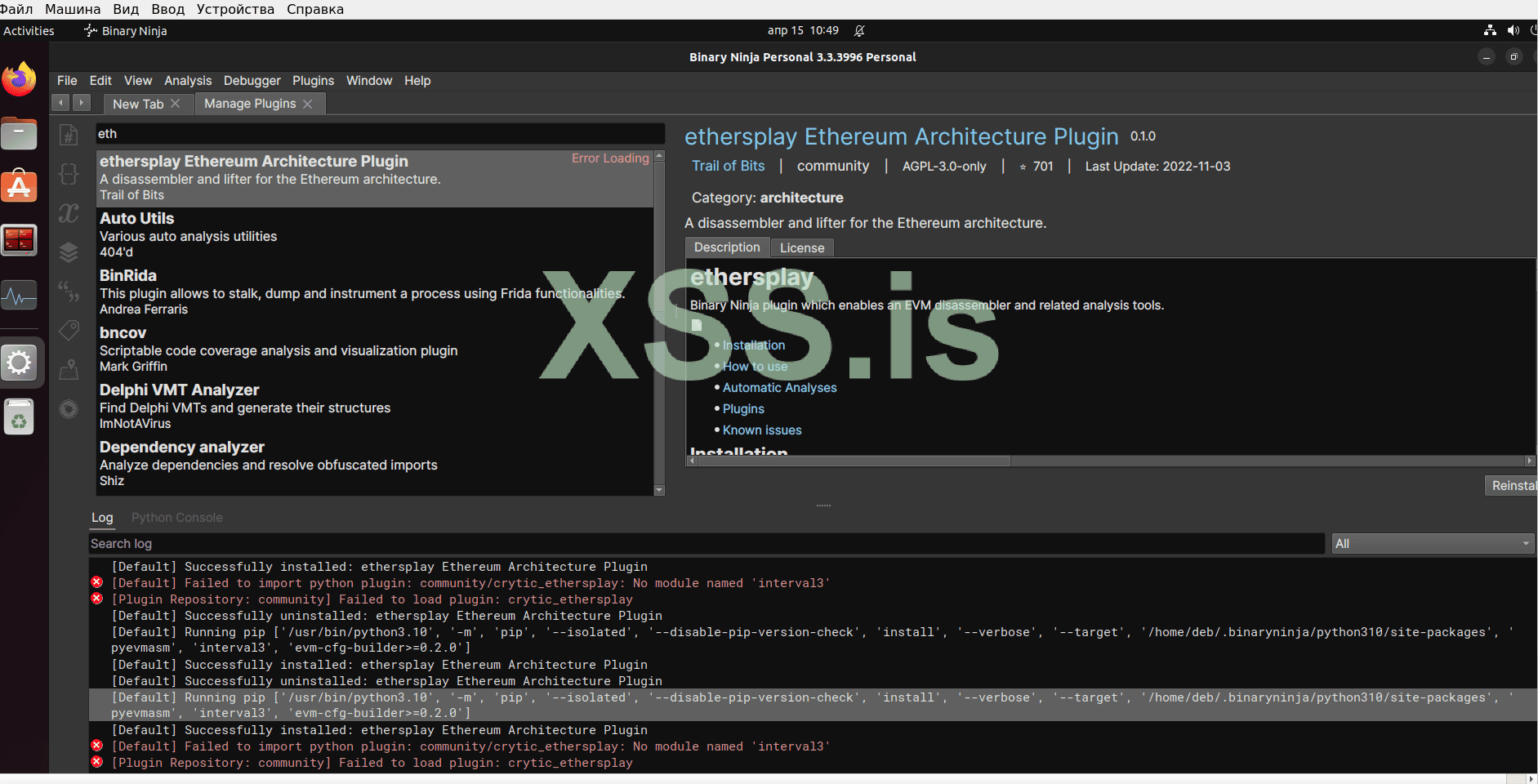Open the Debugger menu
The width and height of the screenshot is (1538, 784).
click(x=252, y=81)
